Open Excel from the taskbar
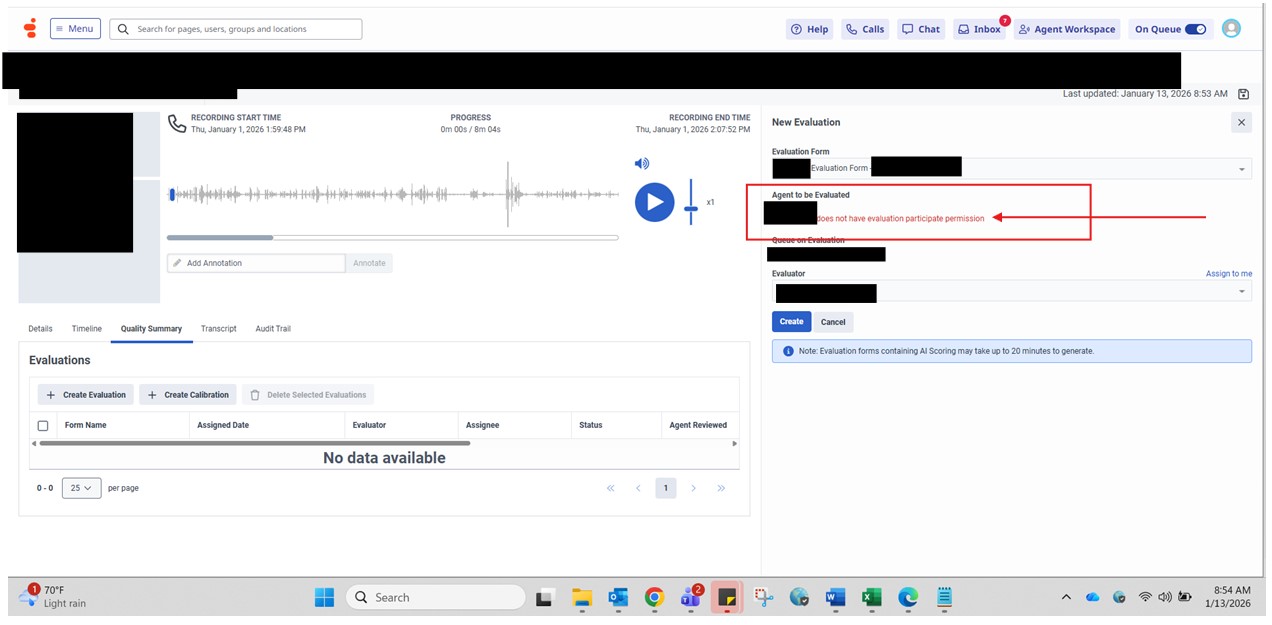The image size is (1272, 625). coord(871,597)
